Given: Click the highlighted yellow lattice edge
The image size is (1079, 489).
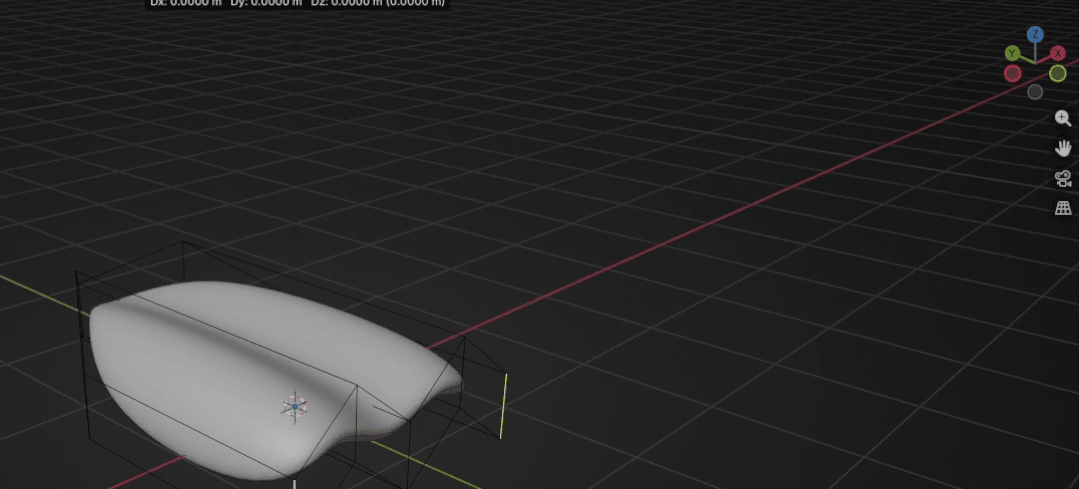Looking at the screenshot, I should 503,405.
